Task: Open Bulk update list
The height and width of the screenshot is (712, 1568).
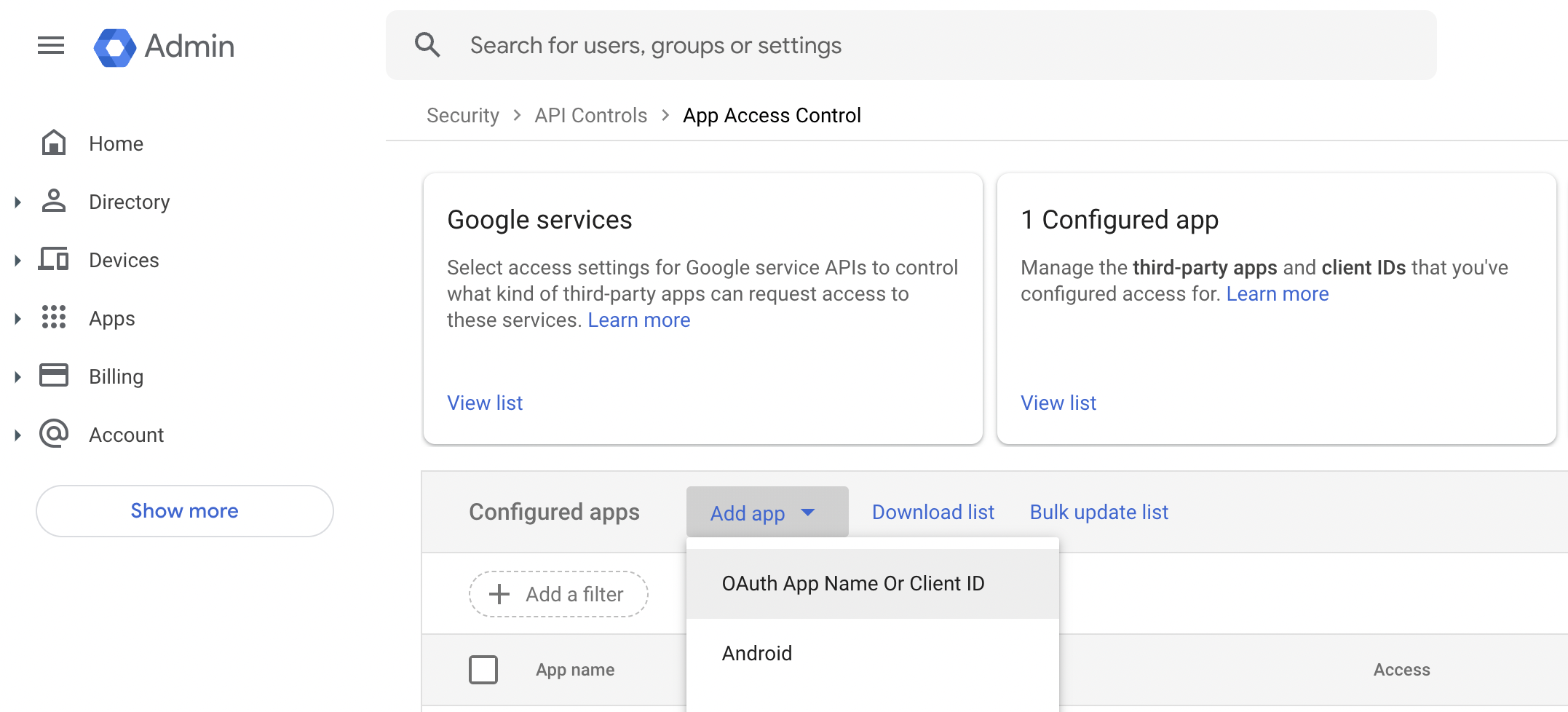Action: [1098, 513]
